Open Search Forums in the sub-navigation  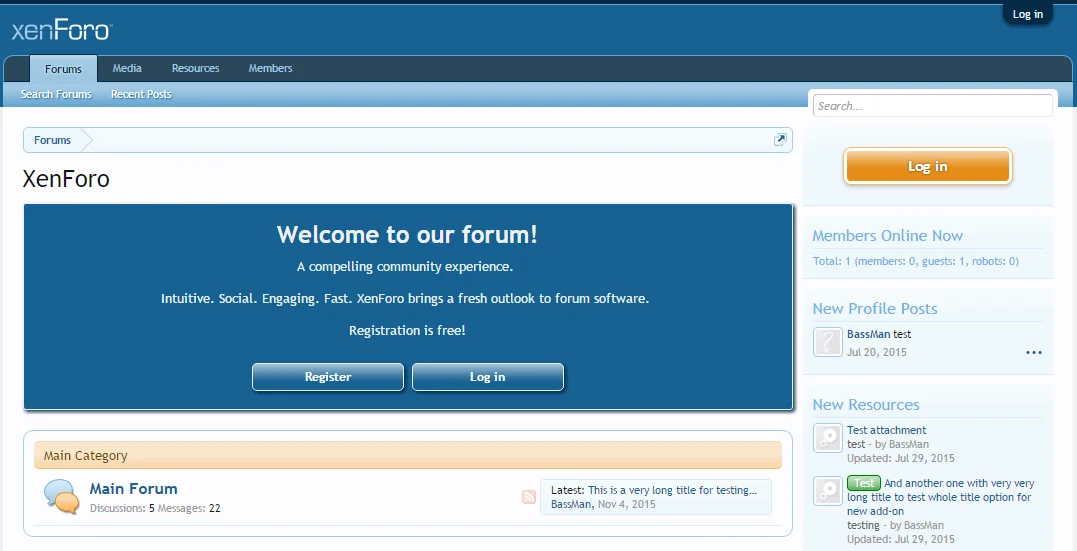pos(56,94)
